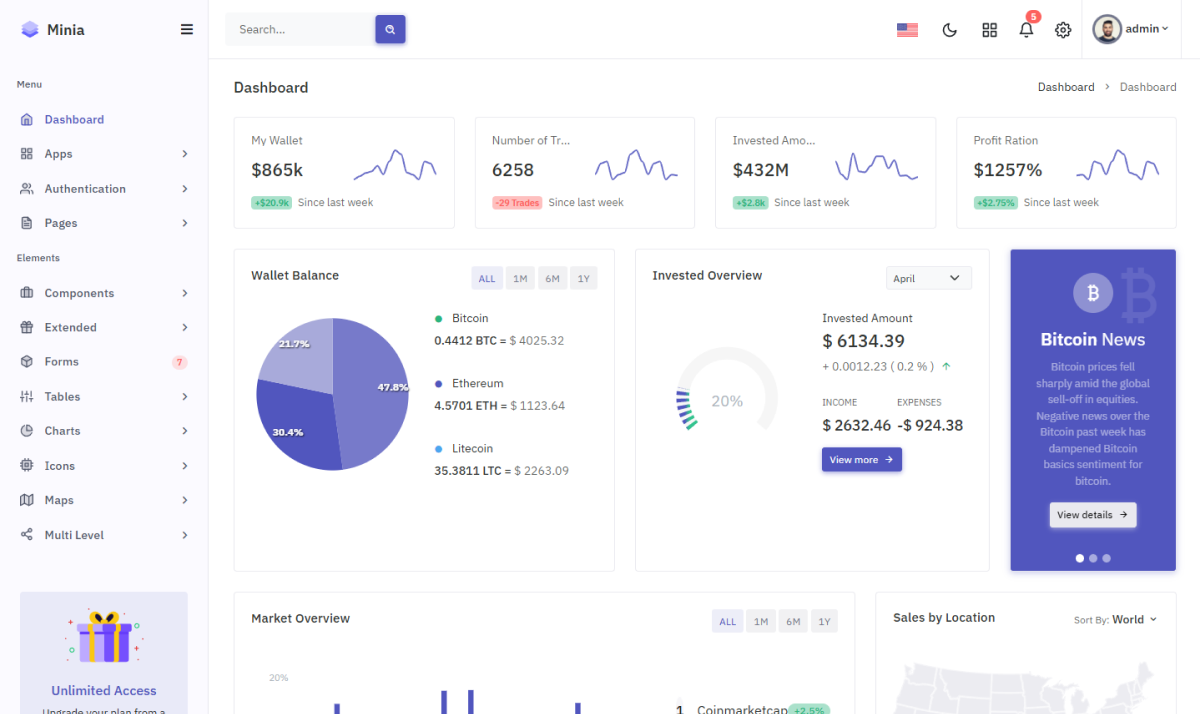1200x714 pixels.
Task: Open the Sort By World dropdown
Action: [1115, 620]
